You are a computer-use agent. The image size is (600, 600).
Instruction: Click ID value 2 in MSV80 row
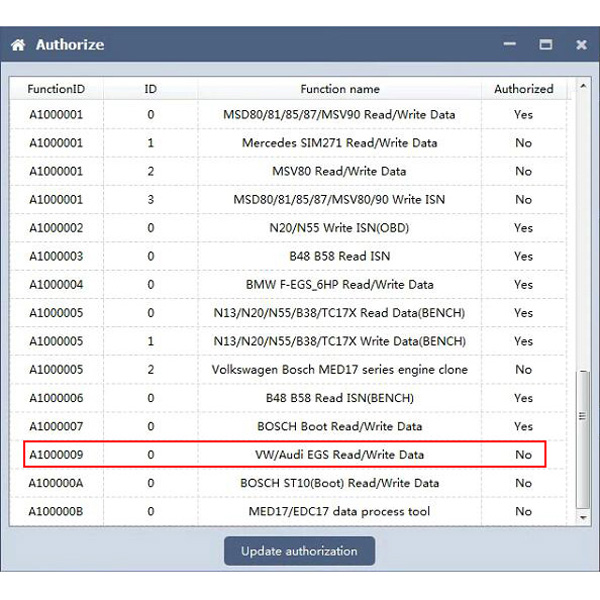[151, 171]
